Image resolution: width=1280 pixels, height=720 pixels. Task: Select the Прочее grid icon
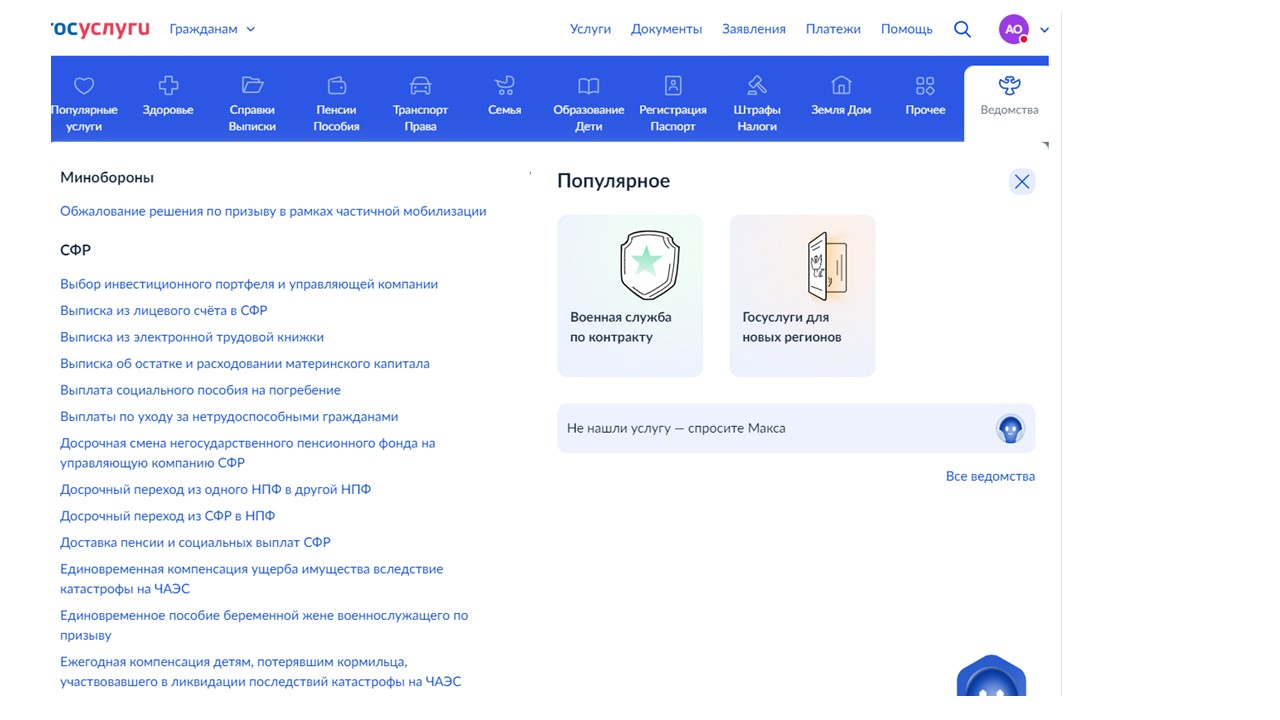[925, 86]
